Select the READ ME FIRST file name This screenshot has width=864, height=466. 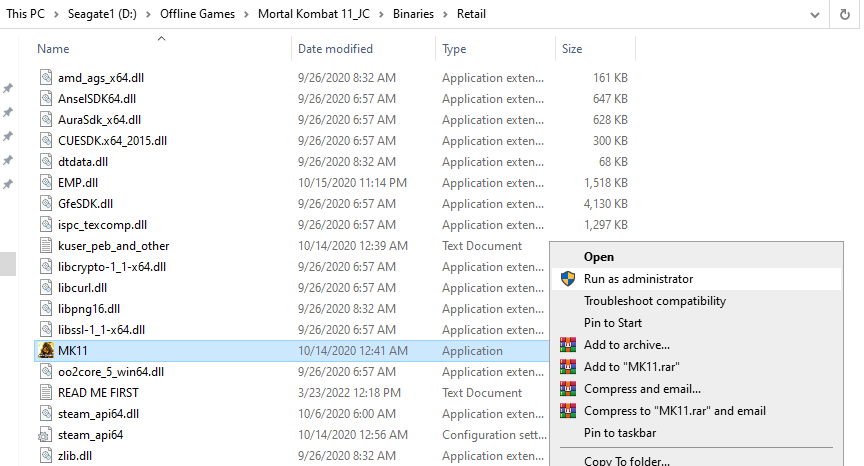pos(98,393)
